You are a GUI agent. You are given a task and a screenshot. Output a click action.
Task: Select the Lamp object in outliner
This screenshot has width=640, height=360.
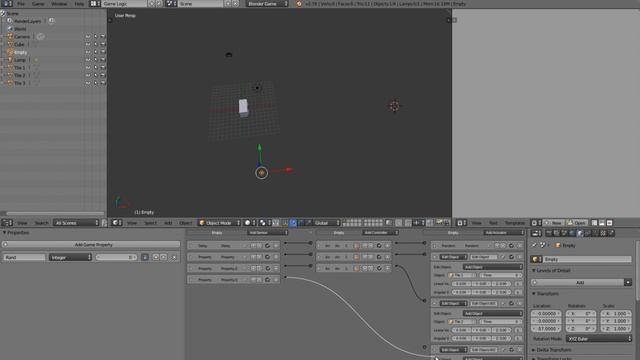pos(20,60)
